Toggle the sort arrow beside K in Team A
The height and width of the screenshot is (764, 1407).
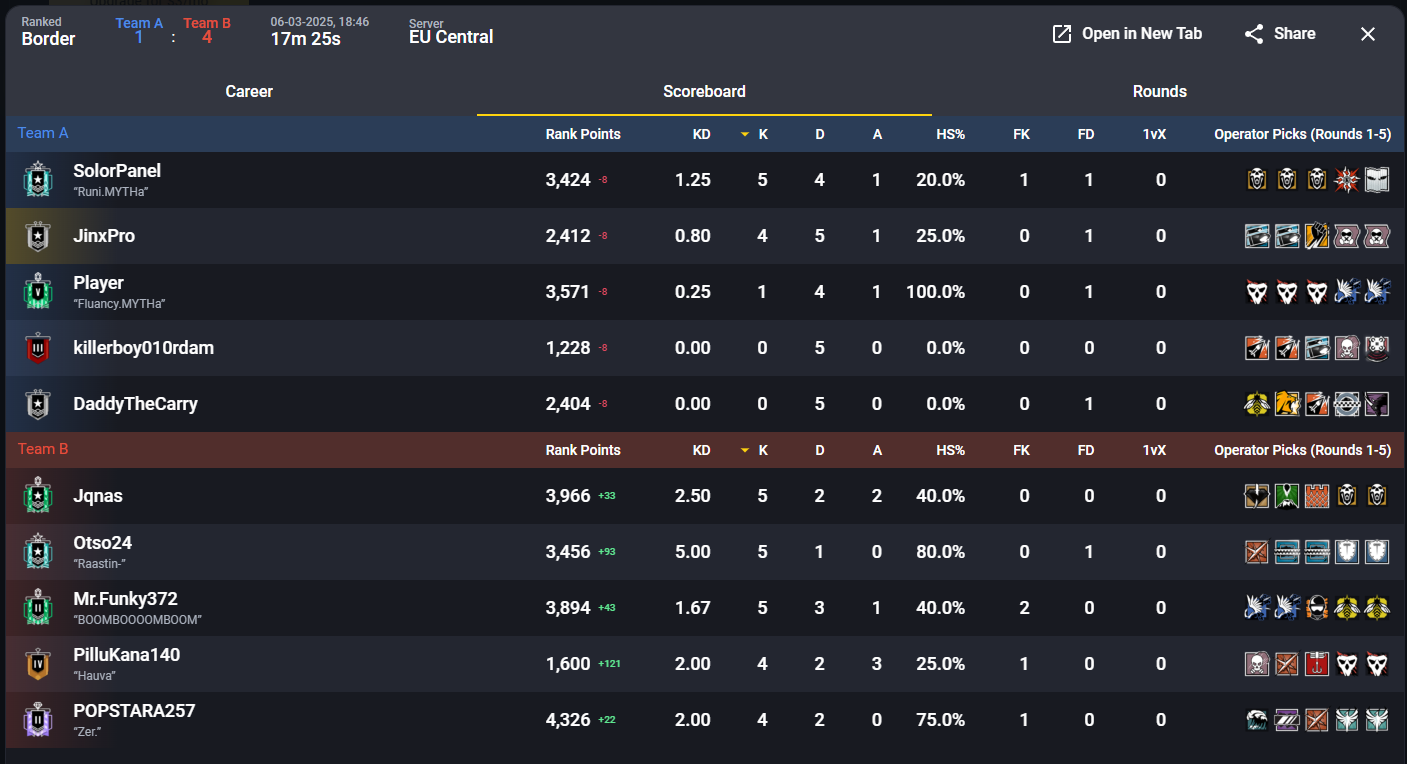click(745, 134)
